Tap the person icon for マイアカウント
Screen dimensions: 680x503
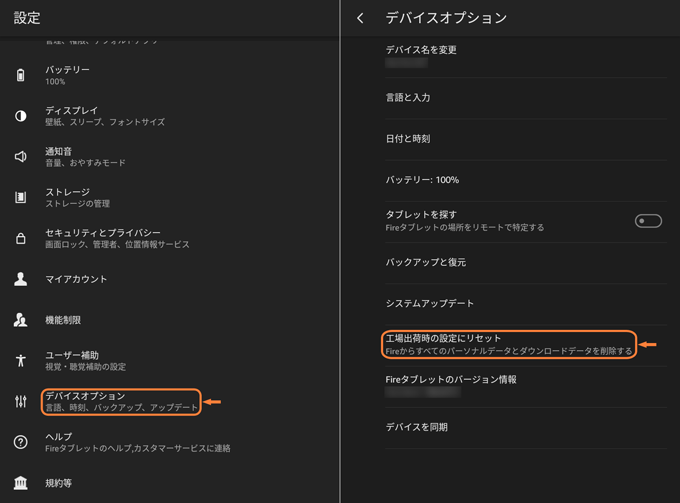point(20,279)
